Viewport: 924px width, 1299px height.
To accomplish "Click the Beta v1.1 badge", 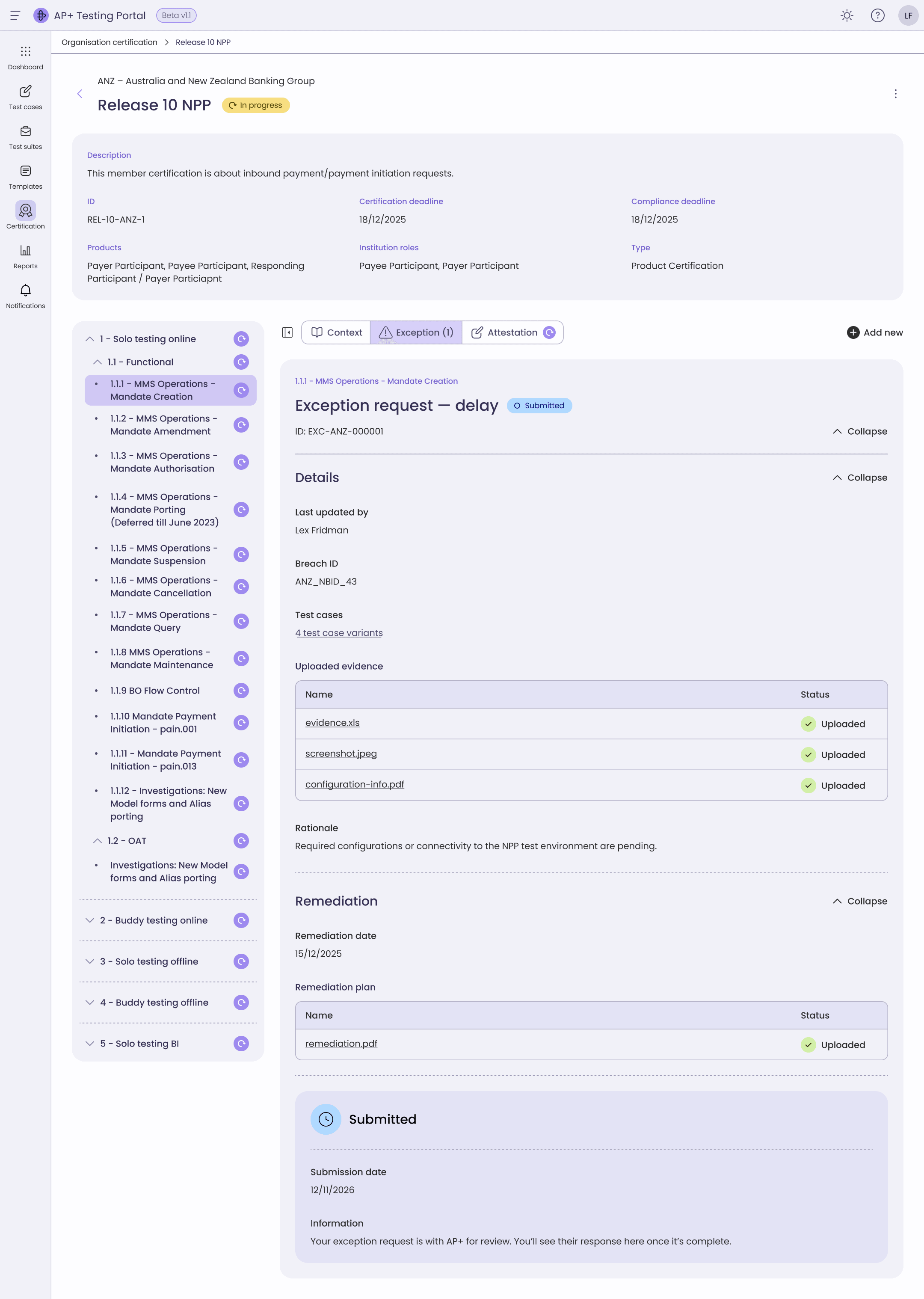I will 176,15.
